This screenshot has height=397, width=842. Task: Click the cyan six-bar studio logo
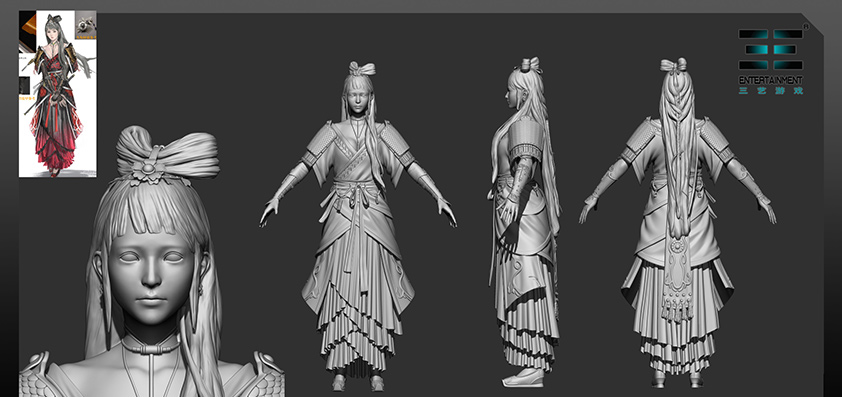pyautogui.click(x=771, y=49)
